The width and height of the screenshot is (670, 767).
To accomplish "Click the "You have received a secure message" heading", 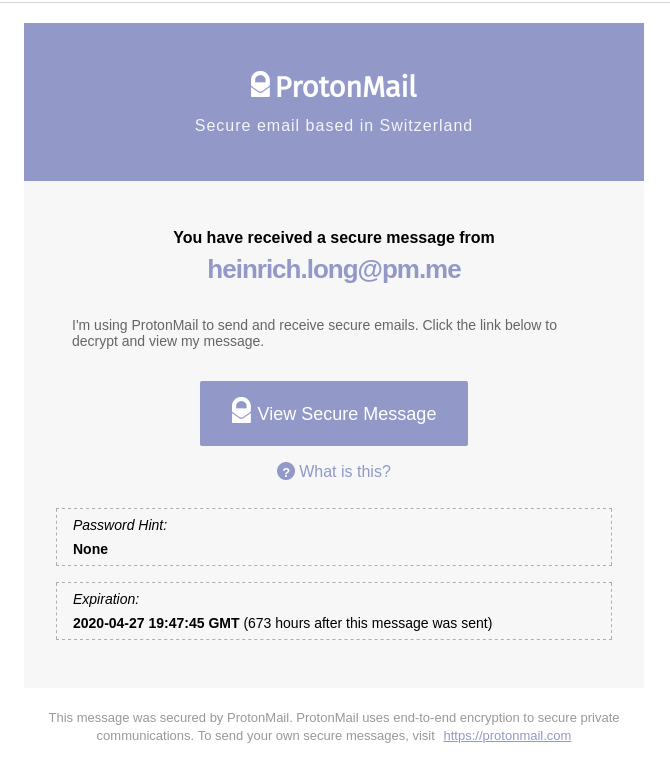I will [x=333, y=238].
